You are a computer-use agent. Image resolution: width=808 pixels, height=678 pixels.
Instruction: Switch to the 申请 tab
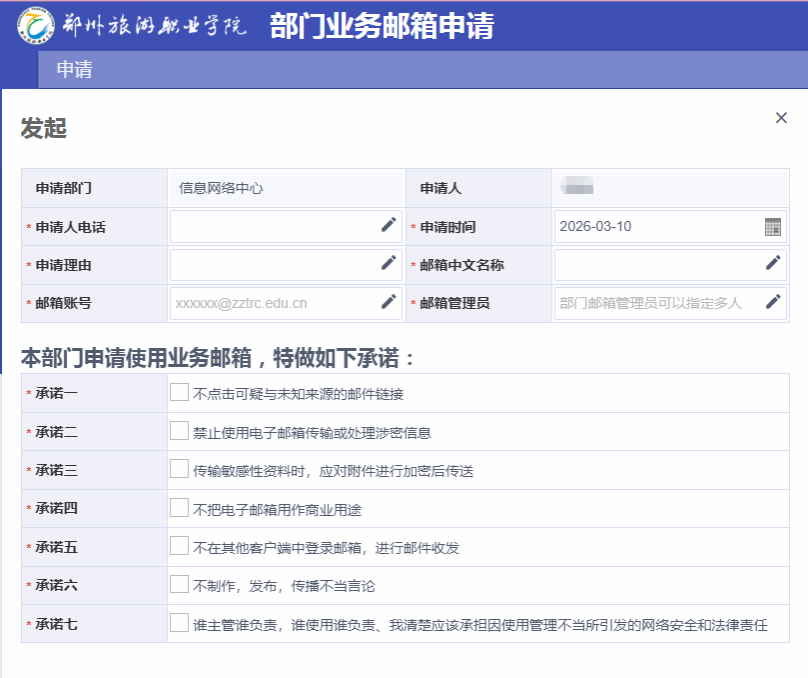(x=74, y=69)
